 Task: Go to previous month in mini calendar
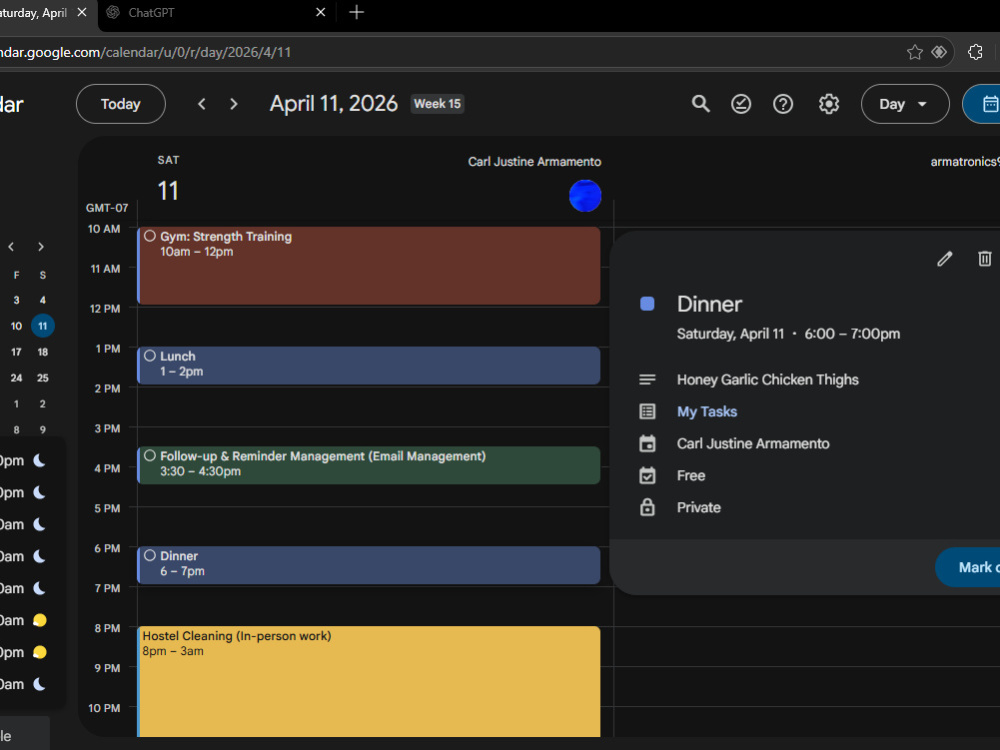(11, 247)
